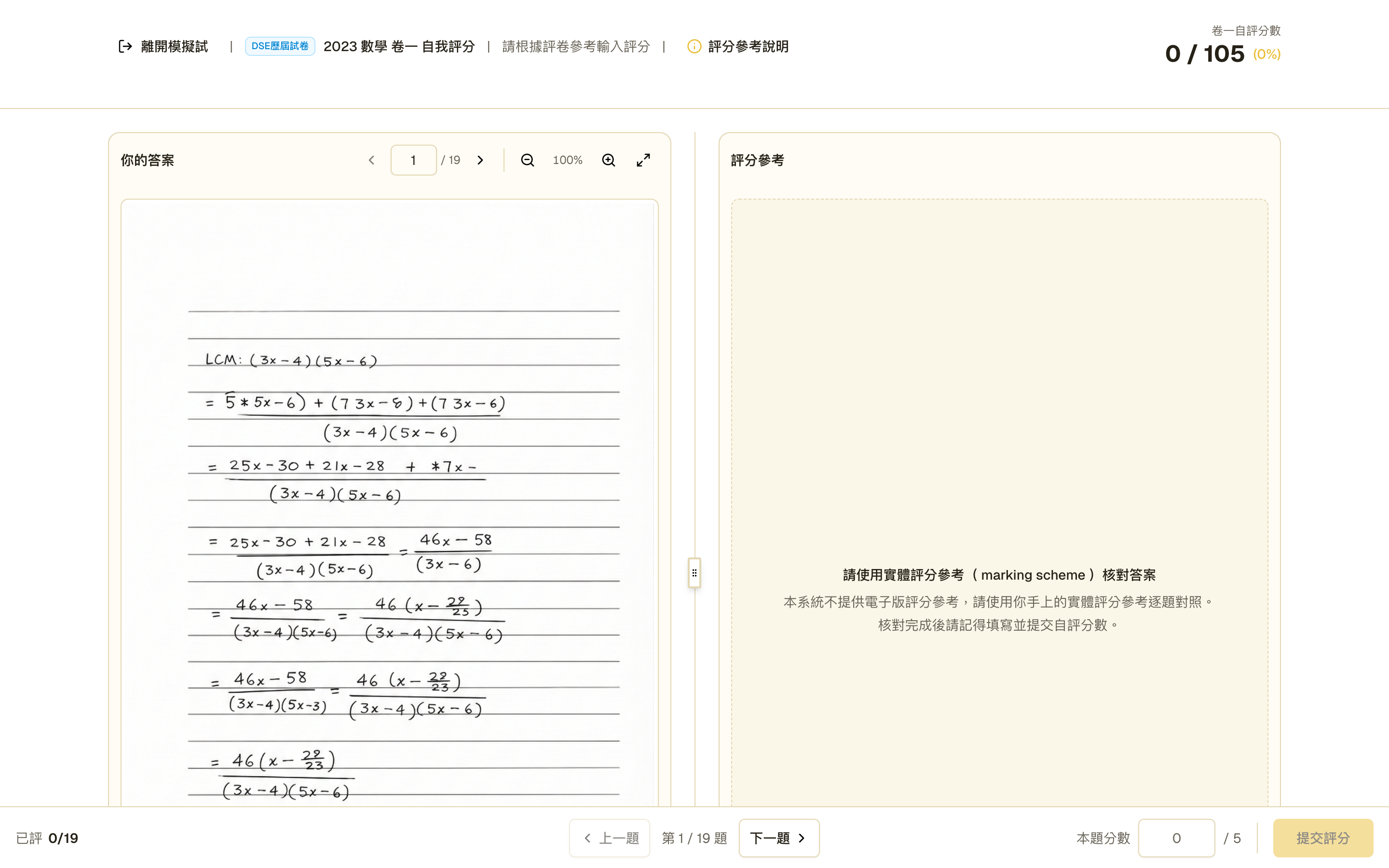Click the 本題分數 score input field
Screen dimensions: 1389x868
tap(1177, 838)
